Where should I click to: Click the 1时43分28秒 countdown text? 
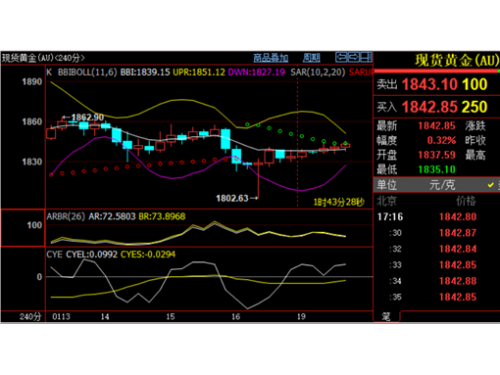point(339,202)
